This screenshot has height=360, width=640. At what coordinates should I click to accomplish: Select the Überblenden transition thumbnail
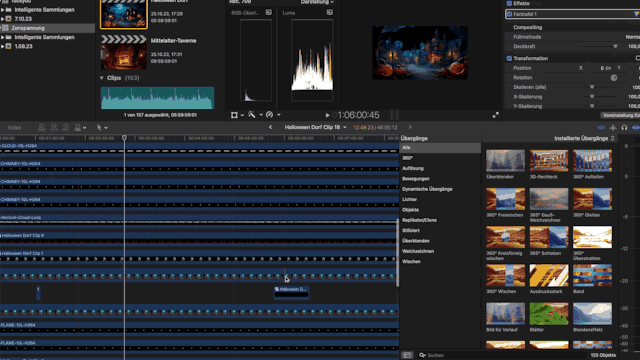505,160
